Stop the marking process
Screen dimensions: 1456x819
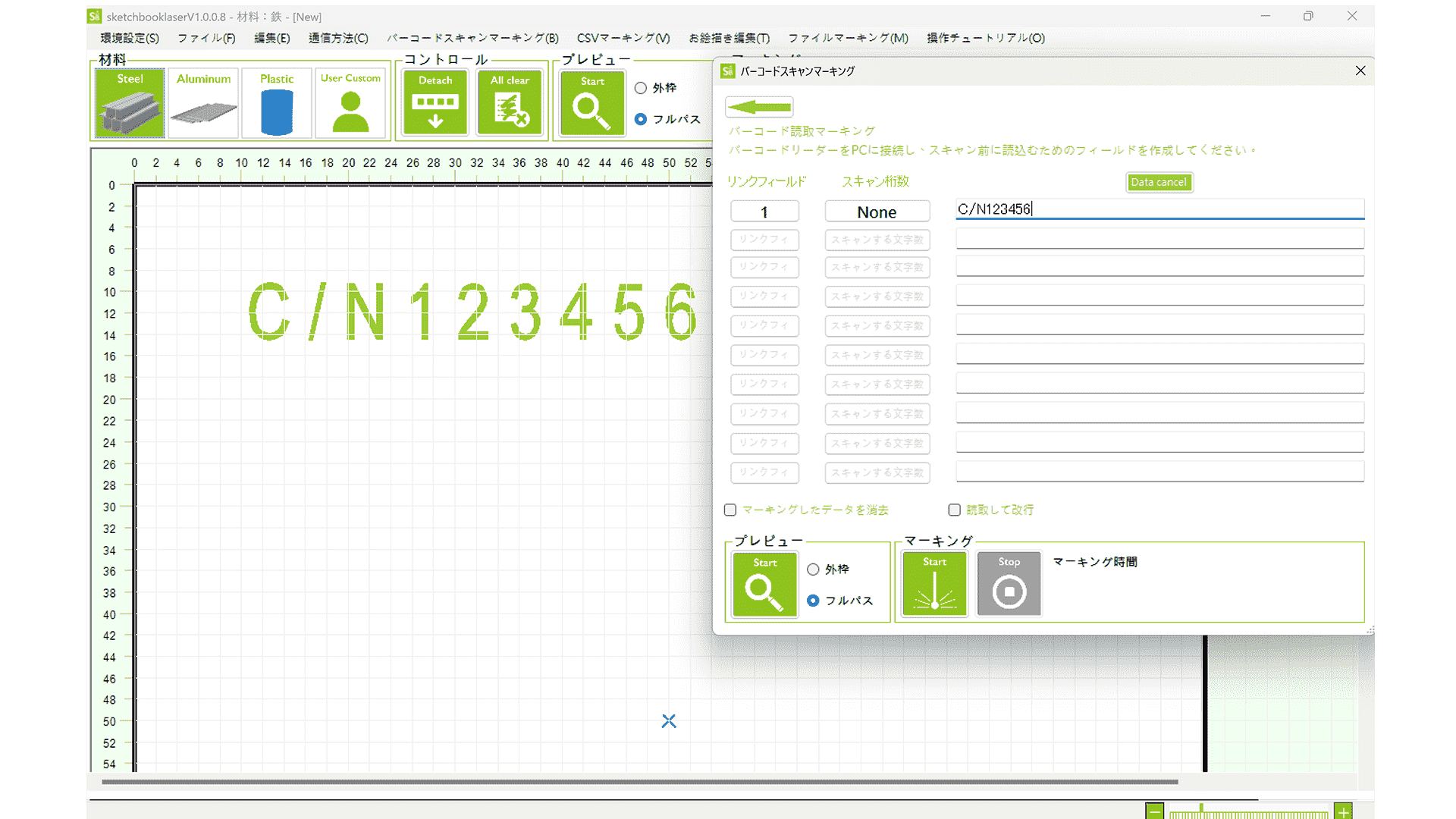click(1009, 584)
